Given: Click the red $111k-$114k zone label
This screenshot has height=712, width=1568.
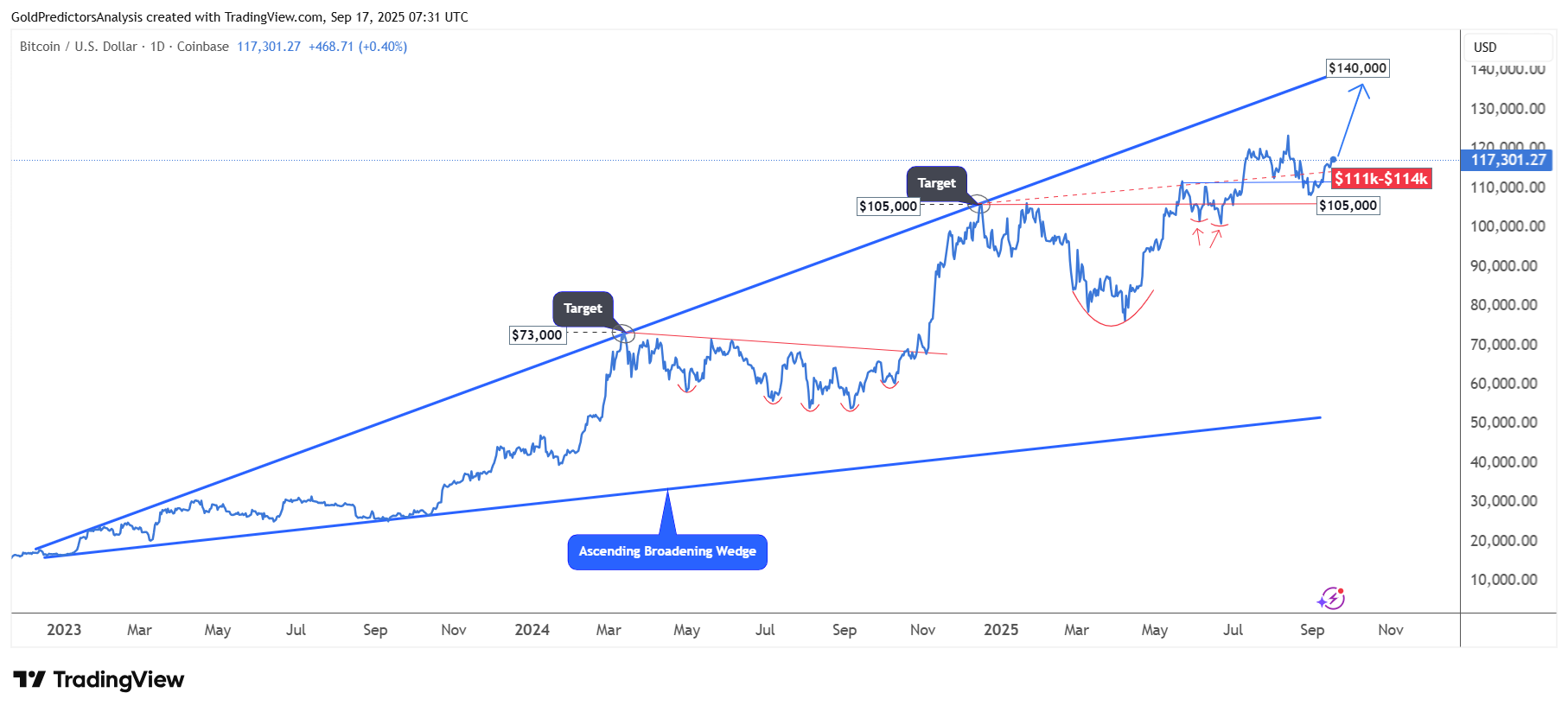Looking at the screenshot, I should point(1380,179).
